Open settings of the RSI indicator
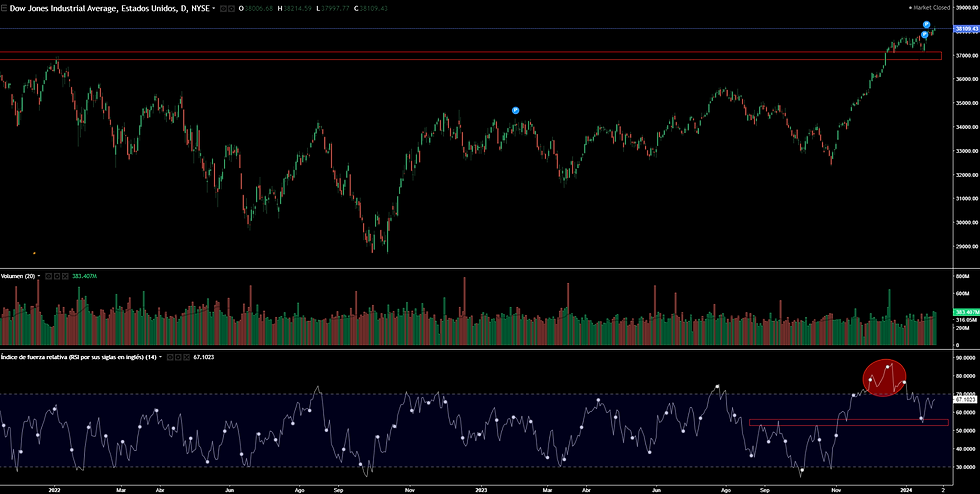This screenshot has height=494, width=980. pos(179,357)
